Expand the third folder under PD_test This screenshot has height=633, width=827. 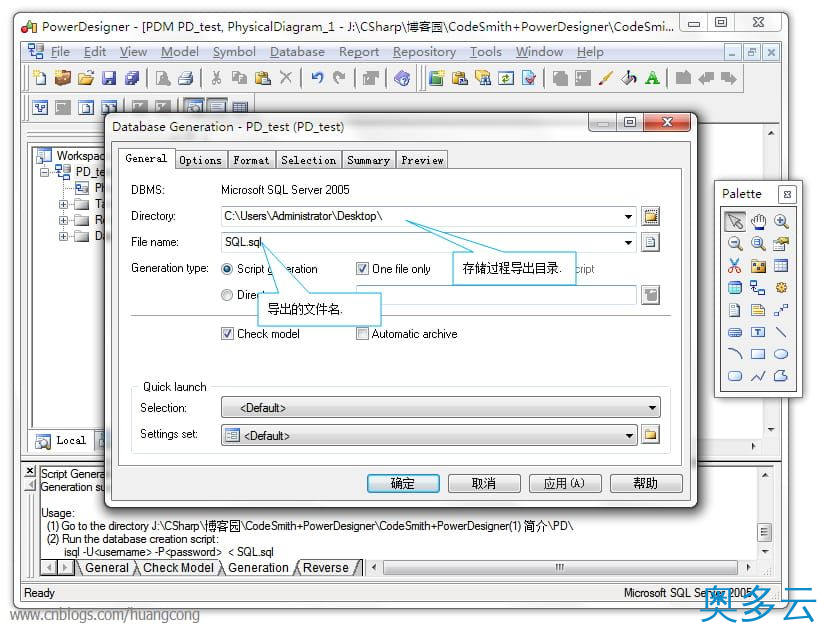pyautogui.click(x=63, y=236)
